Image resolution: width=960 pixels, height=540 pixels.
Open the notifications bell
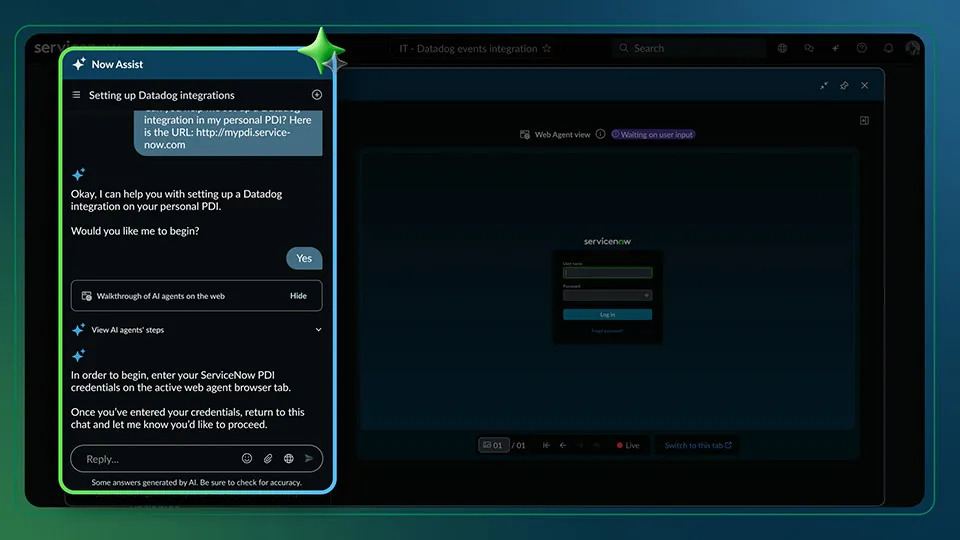click(x=888, y=48)
